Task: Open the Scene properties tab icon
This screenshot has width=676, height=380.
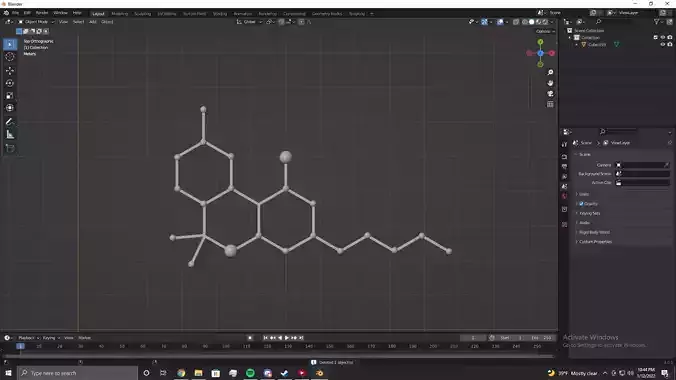Action: [x=564, y=186]
